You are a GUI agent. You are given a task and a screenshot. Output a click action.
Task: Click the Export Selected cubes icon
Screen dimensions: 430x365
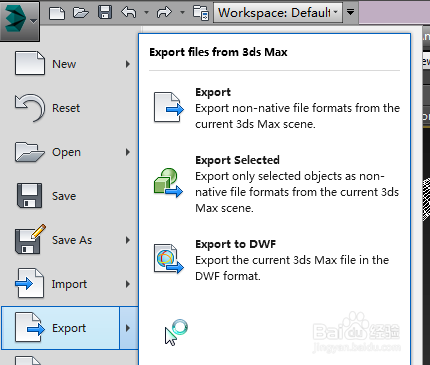(x=168, y=183)
